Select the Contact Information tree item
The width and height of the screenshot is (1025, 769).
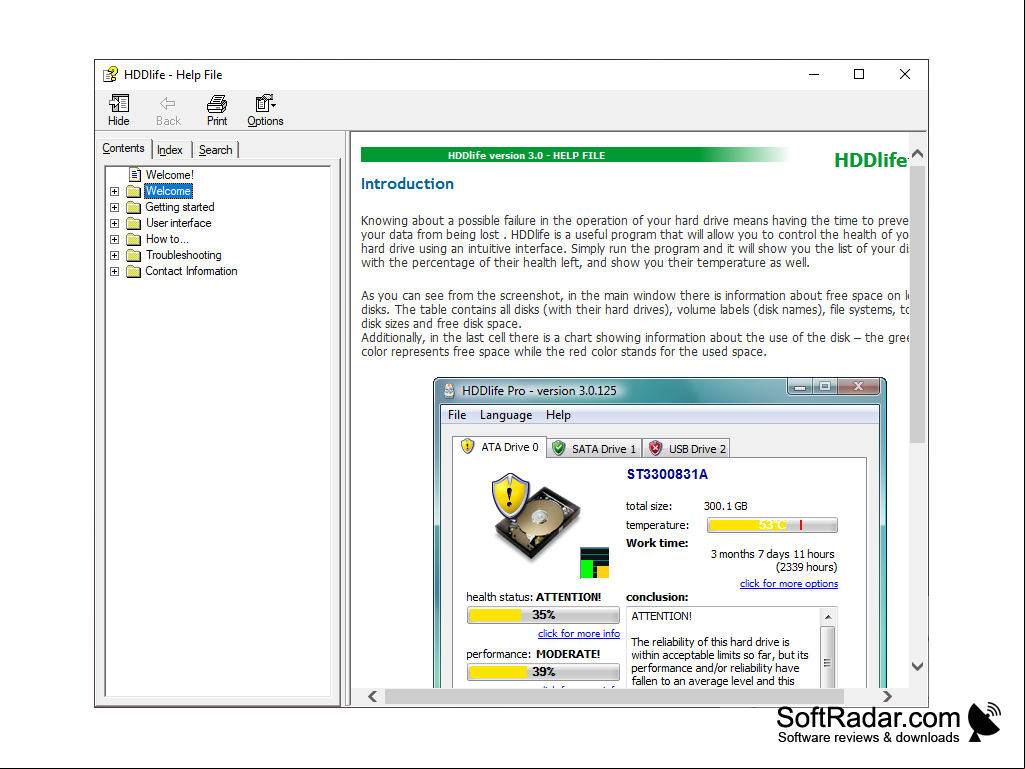(192, 271)
